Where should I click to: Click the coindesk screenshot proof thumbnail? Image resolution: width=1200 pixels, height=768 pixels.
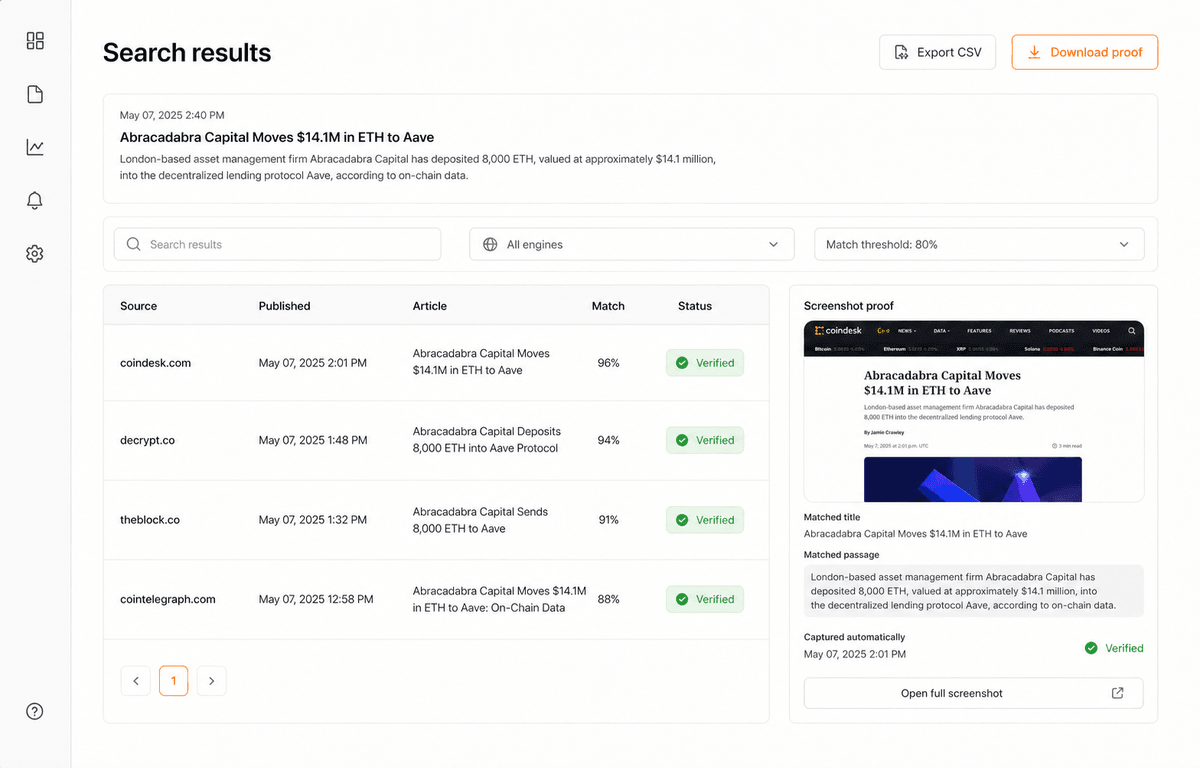[974, 411]
